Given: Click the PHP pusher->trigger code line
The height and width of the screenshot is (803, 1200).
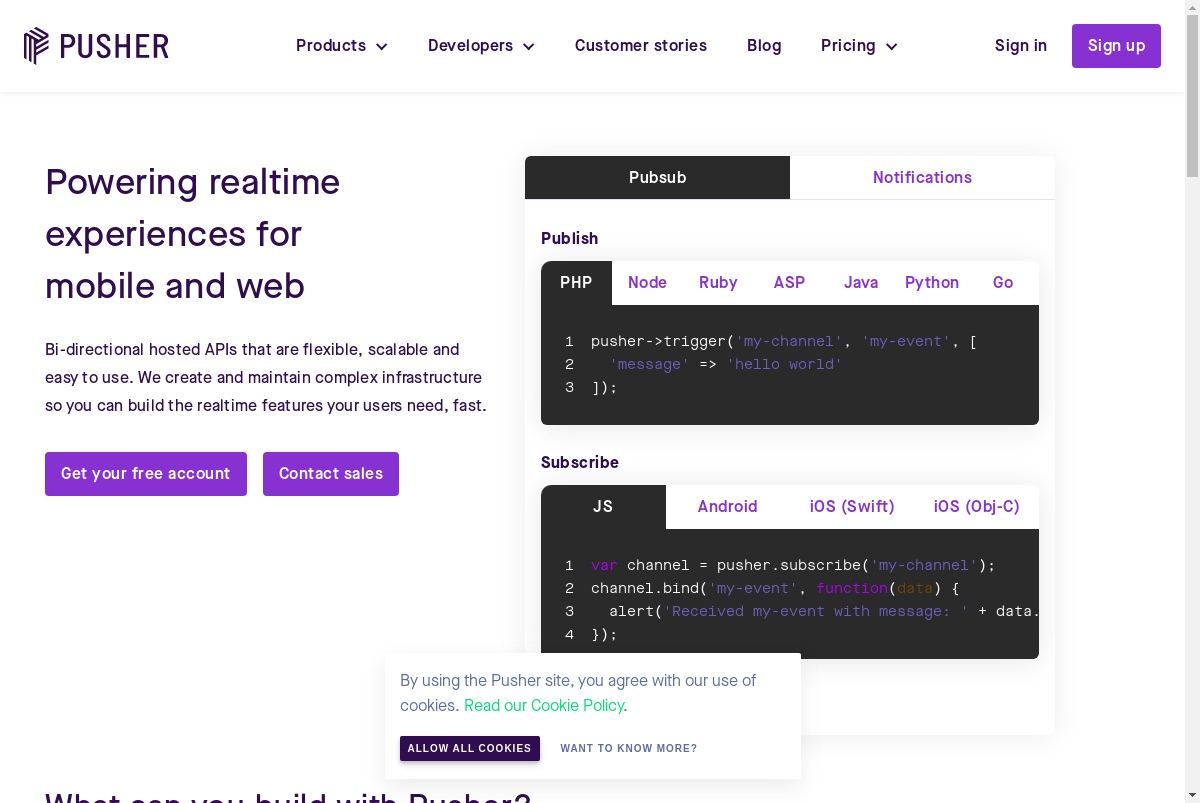Looking at the screenshot, I should pos(784,342).
